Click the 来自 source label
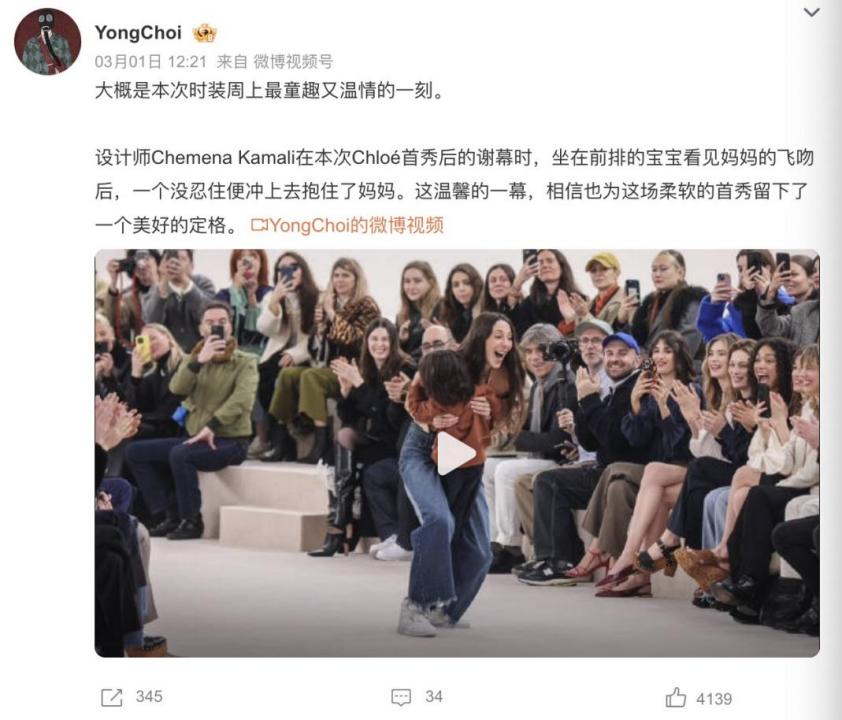This screenshot has width=842, height=720. [232, 62]
